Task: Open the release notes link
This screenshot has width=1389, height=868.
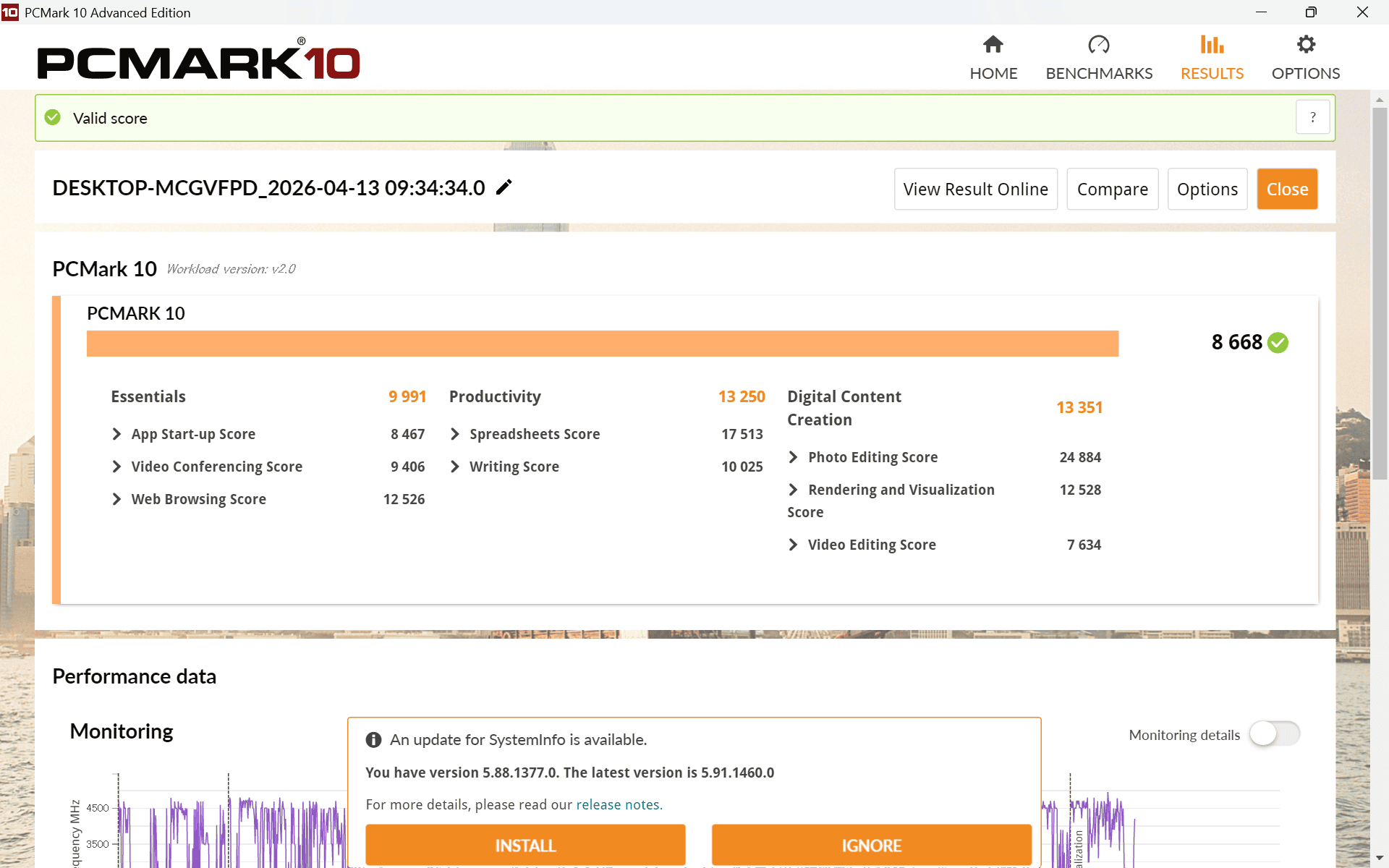Action: [x=619, y=804]
